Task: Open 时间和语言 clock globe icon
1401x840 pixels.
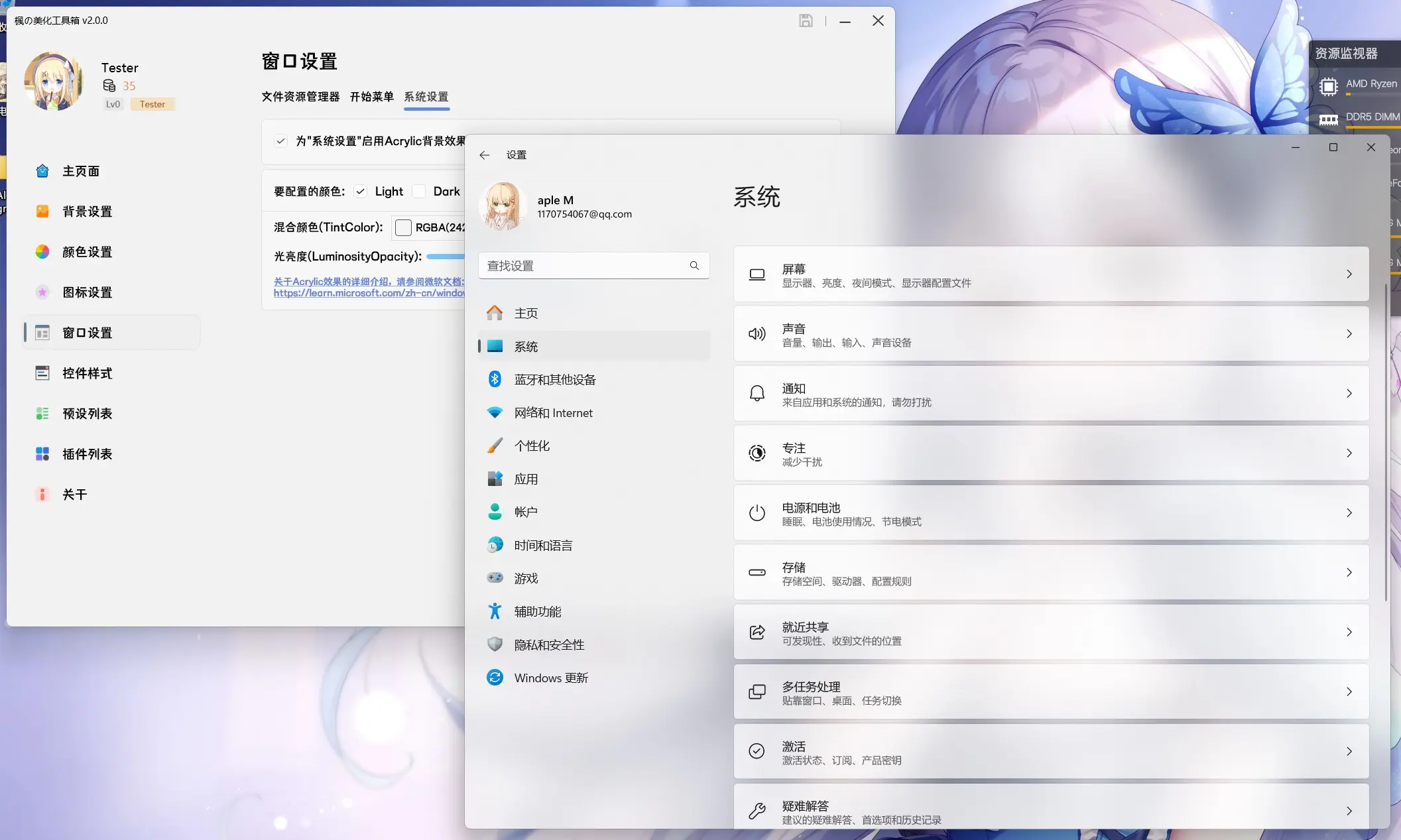Action: tap(495, 545)
